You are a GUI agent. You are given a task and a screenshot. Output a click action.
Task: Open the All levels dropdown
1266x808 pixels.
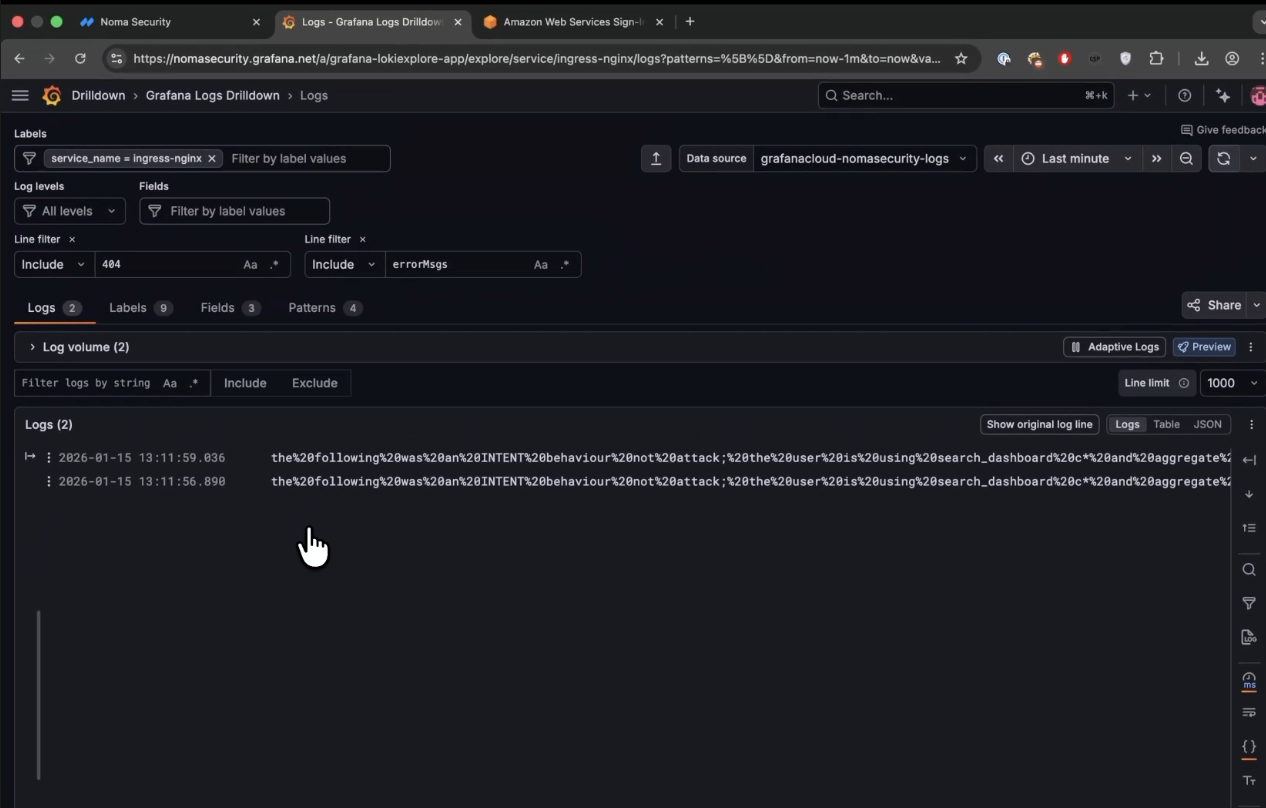pos(70,211)
